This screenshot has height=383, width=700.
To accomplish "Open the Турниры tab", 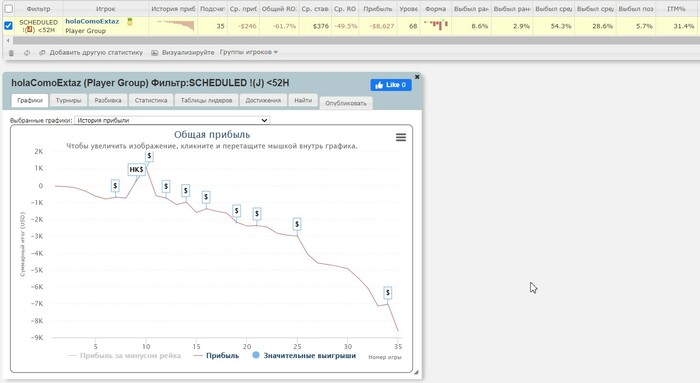I will coord(68,100).
